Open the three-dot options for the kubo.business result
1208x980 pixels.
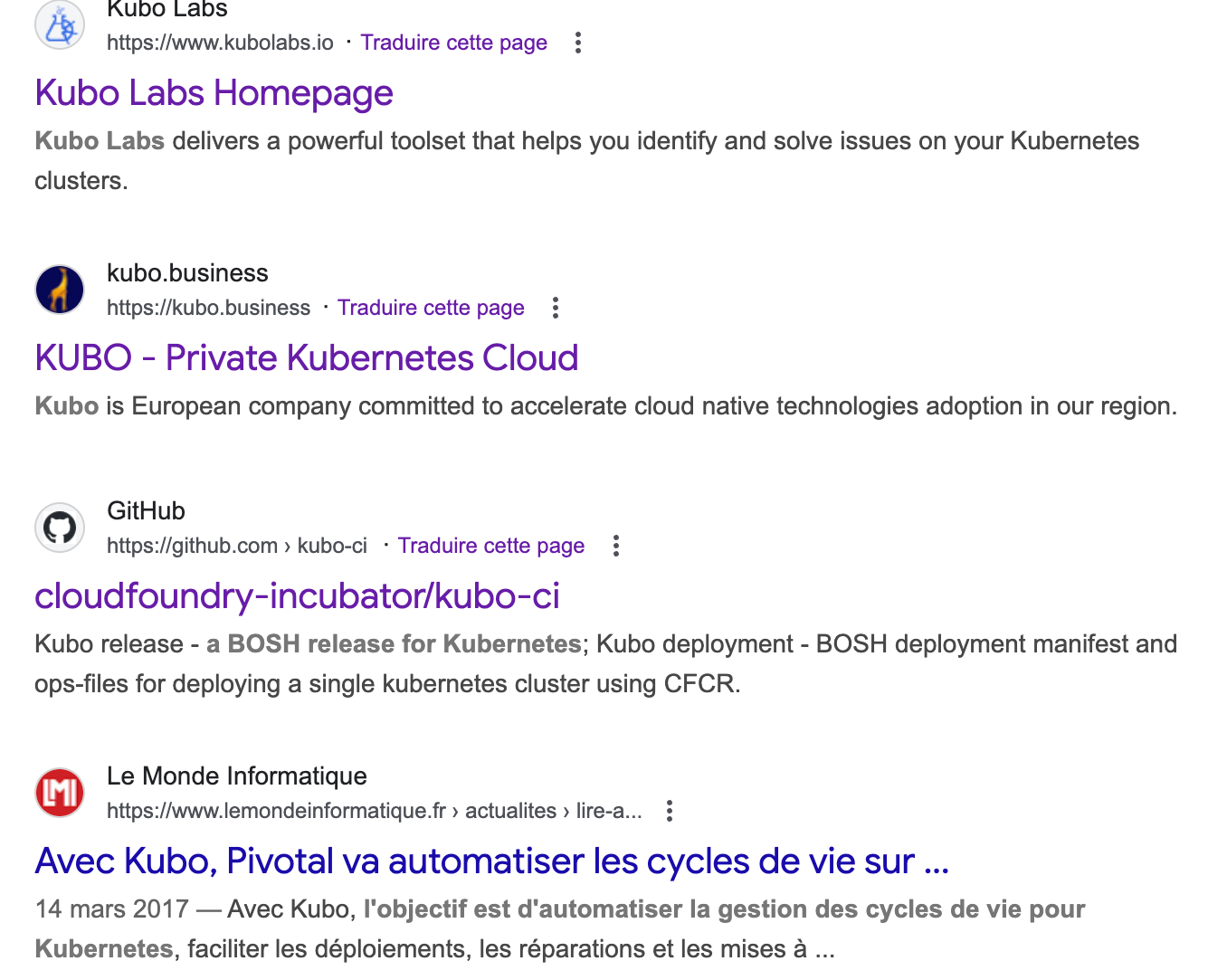(x=556, y=308)
